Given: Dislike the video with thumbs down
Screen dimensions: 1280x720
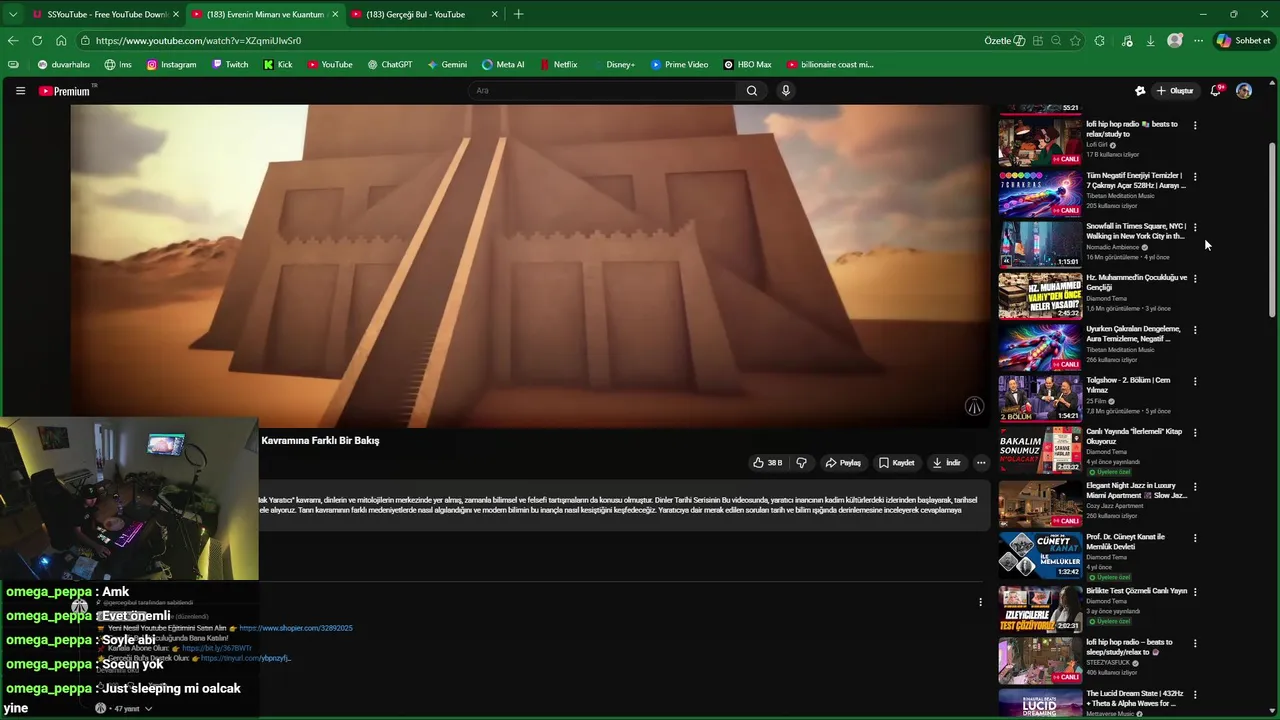Looking at the screenshot, I should [801, 463].
